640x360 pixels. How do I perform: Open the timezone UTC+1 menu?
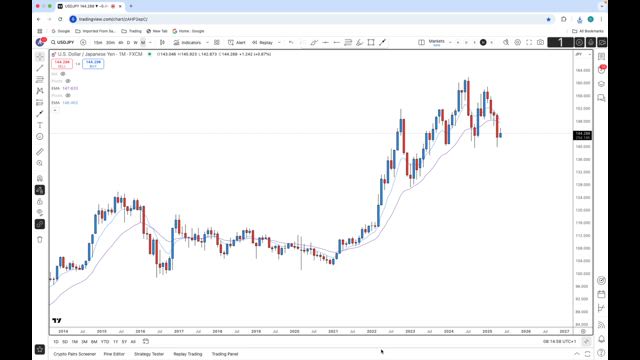[x=559, y=342]
